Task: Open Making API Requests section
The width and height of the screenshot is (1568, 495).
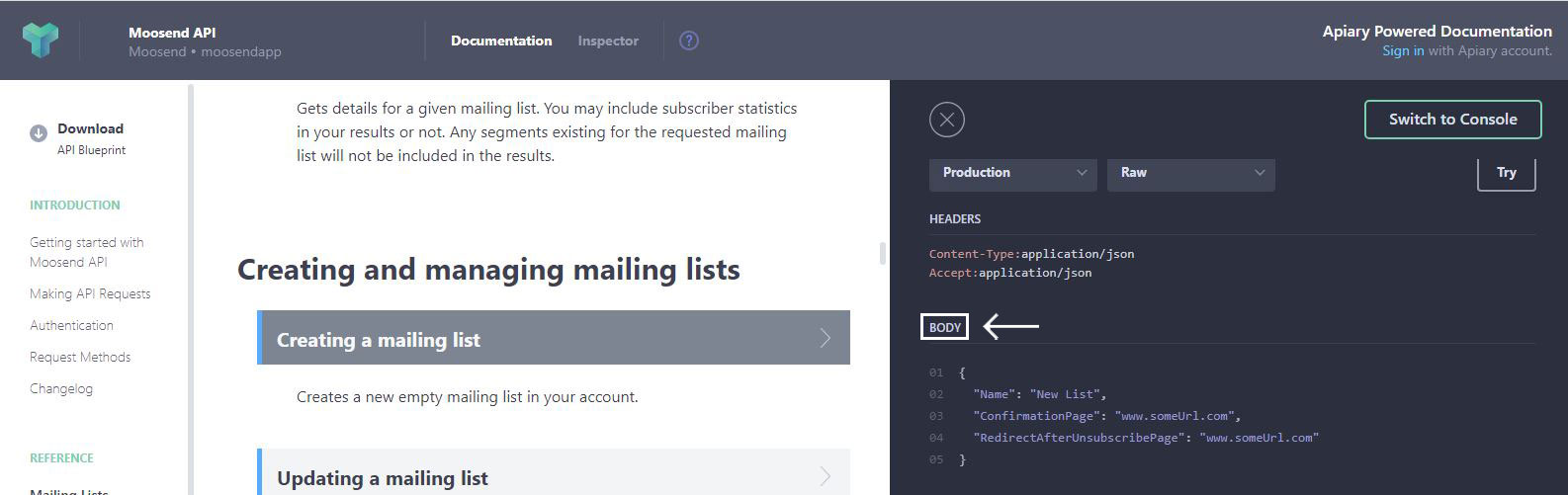Action: click(90, 293)
